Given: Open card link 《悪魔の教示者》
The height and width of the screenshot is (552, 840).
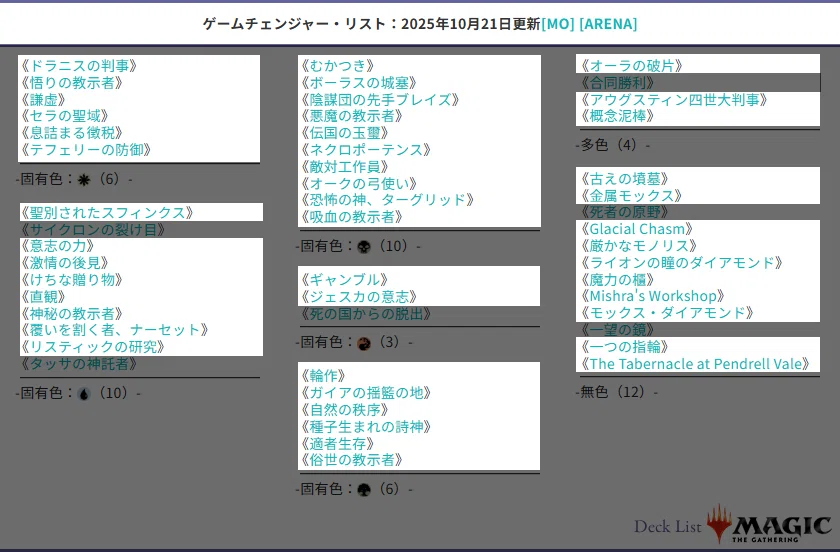Looking at the screenshot, I should (351, 116).
